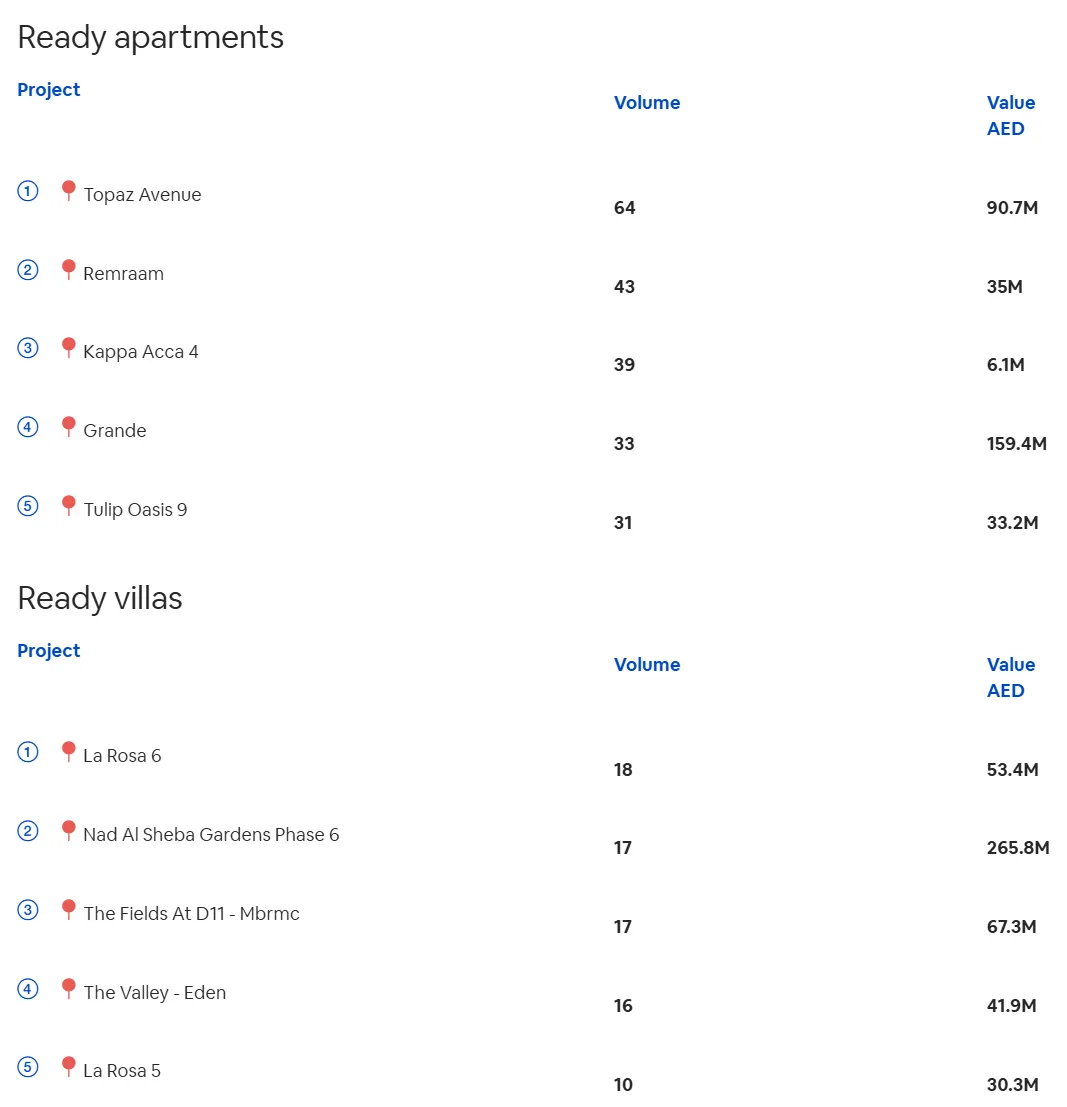Click the map pin beside La Rosa 6
The height and width of the screenshot is (1107, 1067).
point(68,751)
